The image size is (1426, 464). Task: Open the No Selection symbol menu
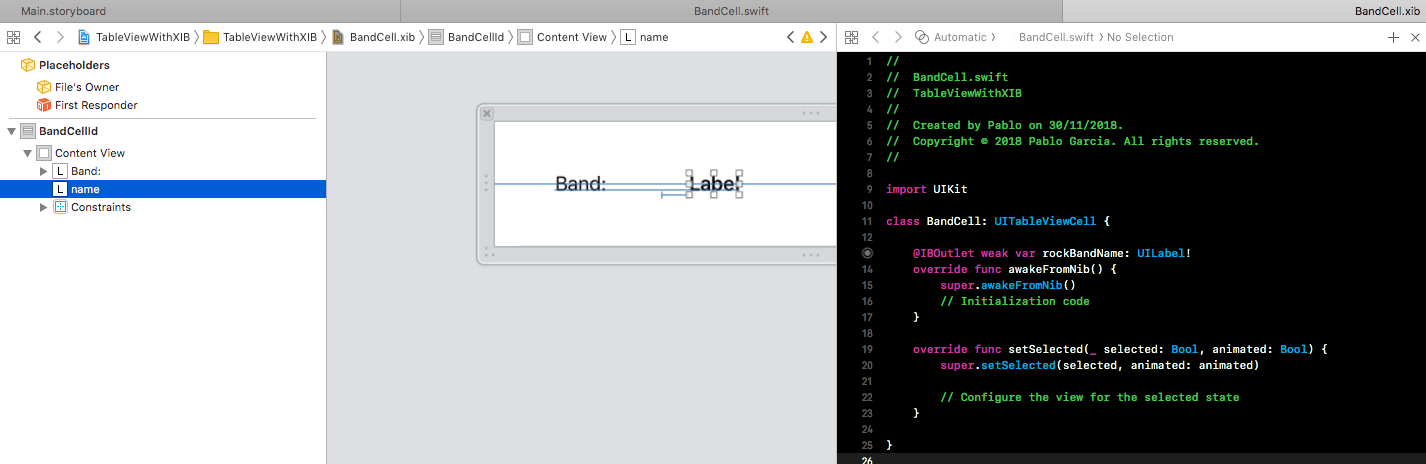1140,37
